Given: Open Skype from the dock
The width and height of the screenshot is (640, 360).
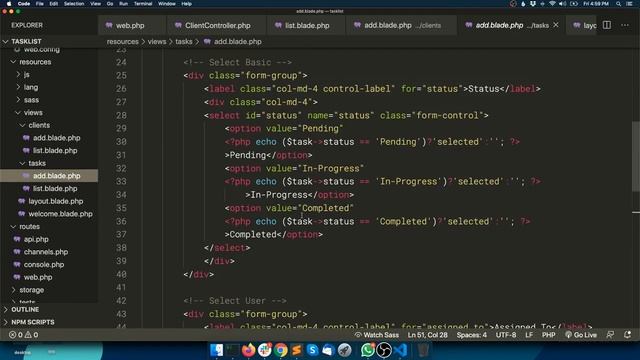Looking at the screenshot, I should pos(313,350).
